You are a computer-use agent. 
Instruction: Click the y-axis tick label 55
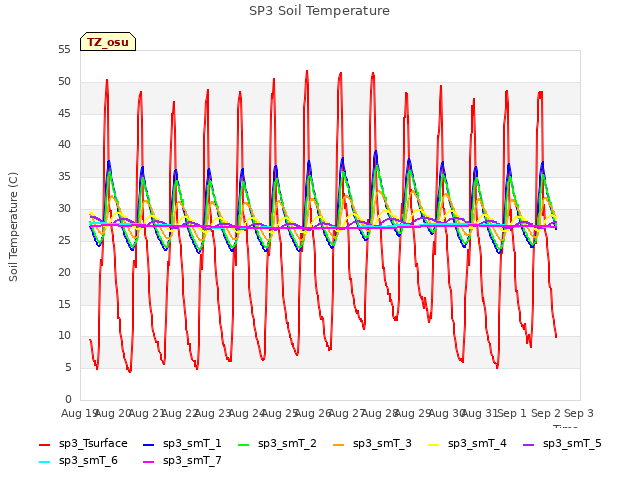point(64,50)
